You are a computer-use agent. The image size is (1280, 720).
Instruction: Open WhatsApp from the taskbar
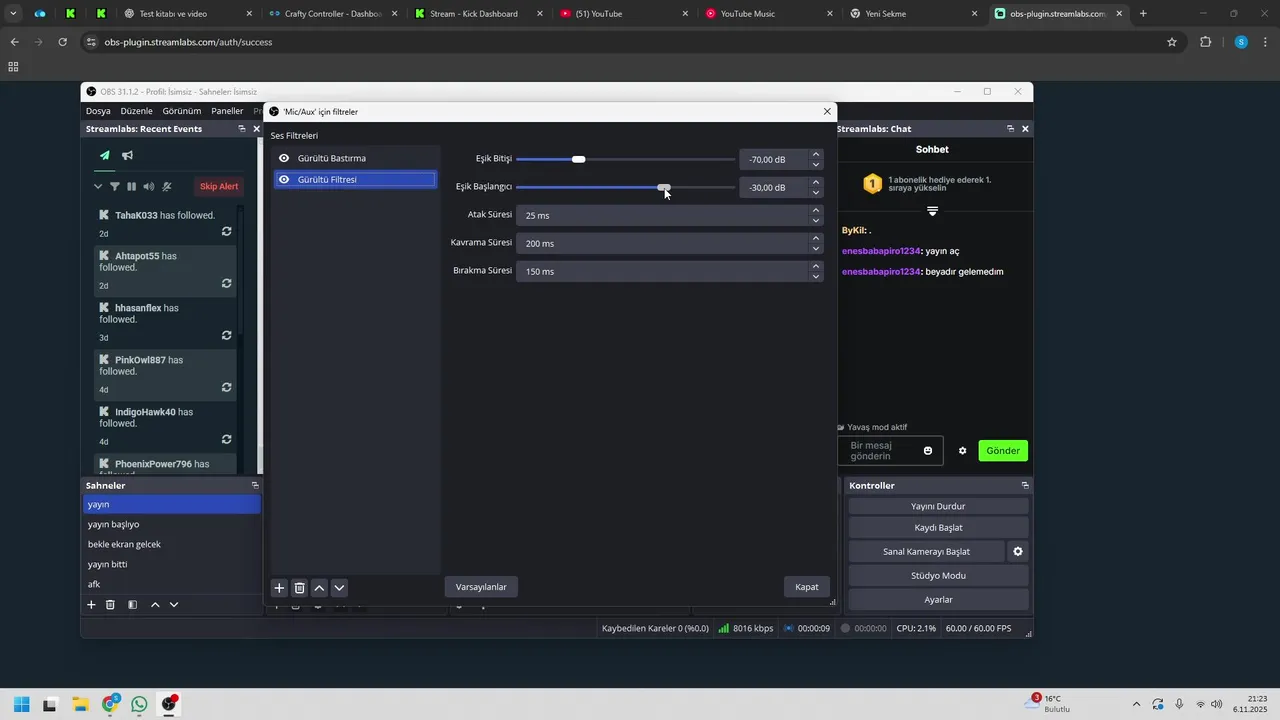pos(139,704)
